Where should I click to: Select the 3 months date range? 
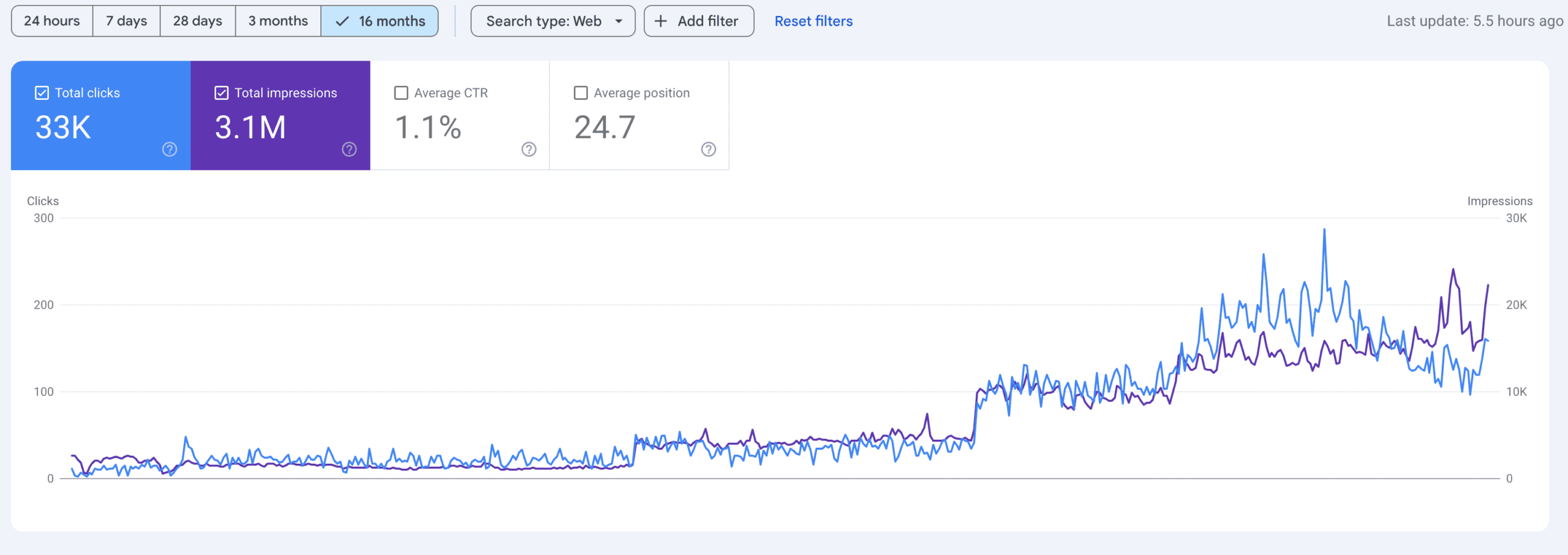278,21
